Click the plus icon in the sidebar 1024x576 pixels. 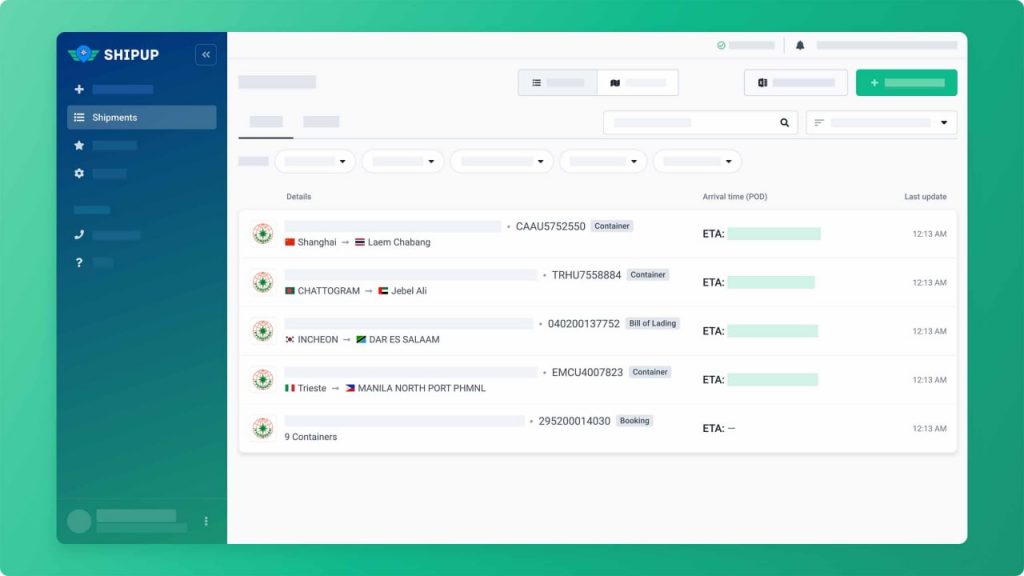click(78, 89)
